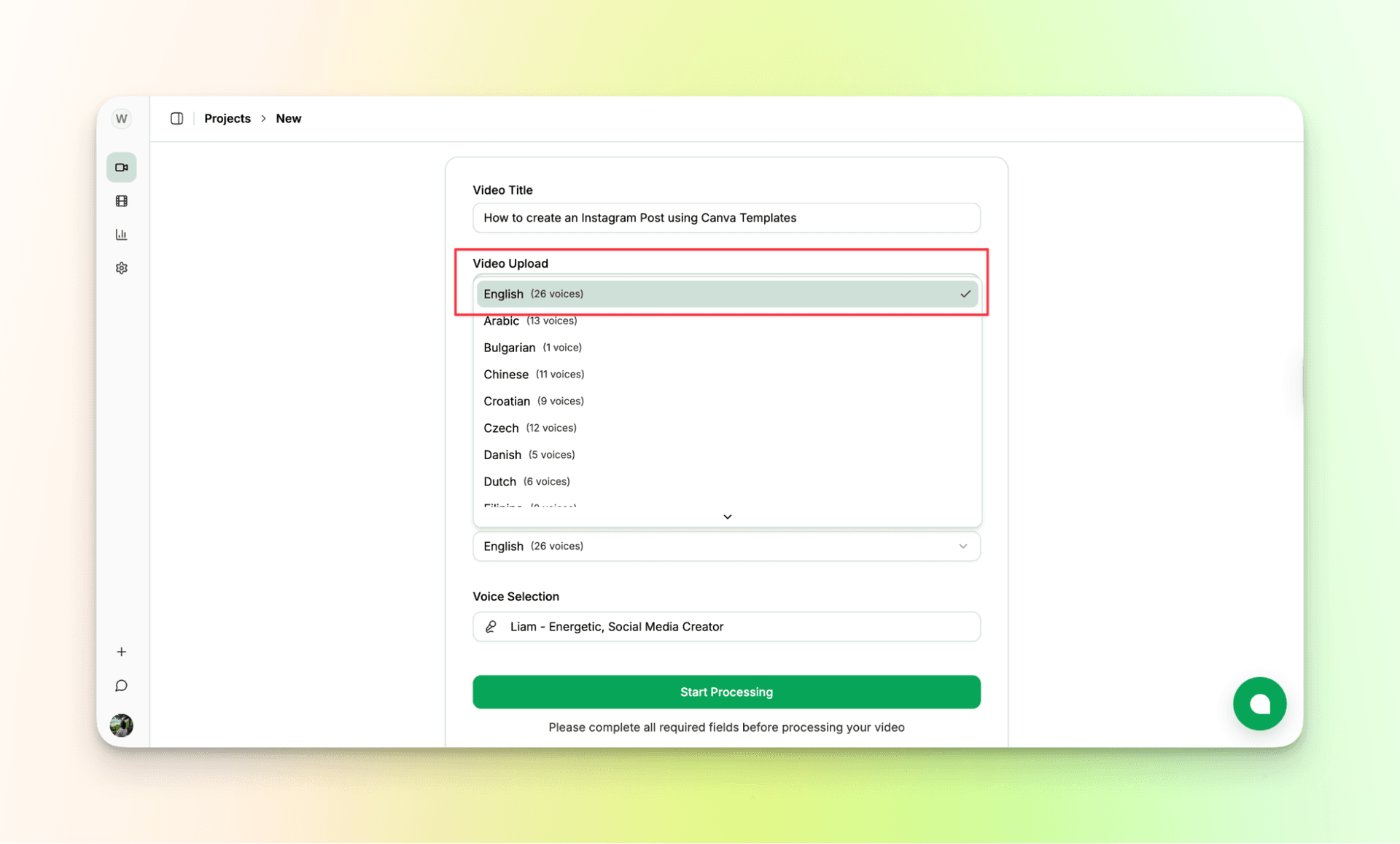1400x844 pixels.
Task: Open the lower English voices dropdown
Action: click(x=726, y=546)
